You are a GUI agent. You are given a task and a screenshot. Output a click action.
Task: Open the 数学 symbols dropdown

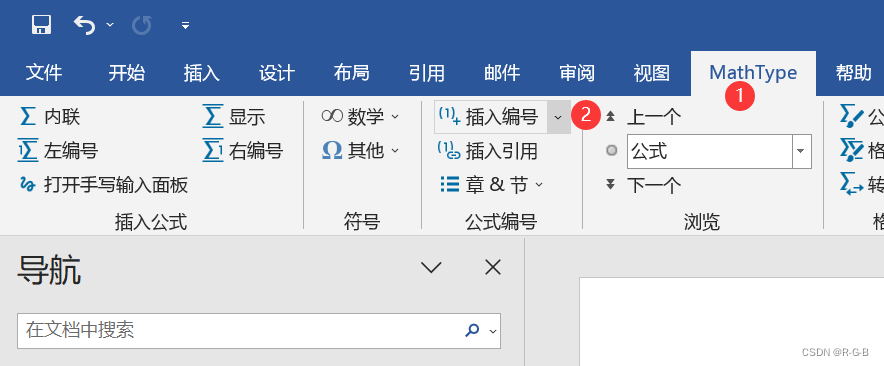[x=360, y=117]
